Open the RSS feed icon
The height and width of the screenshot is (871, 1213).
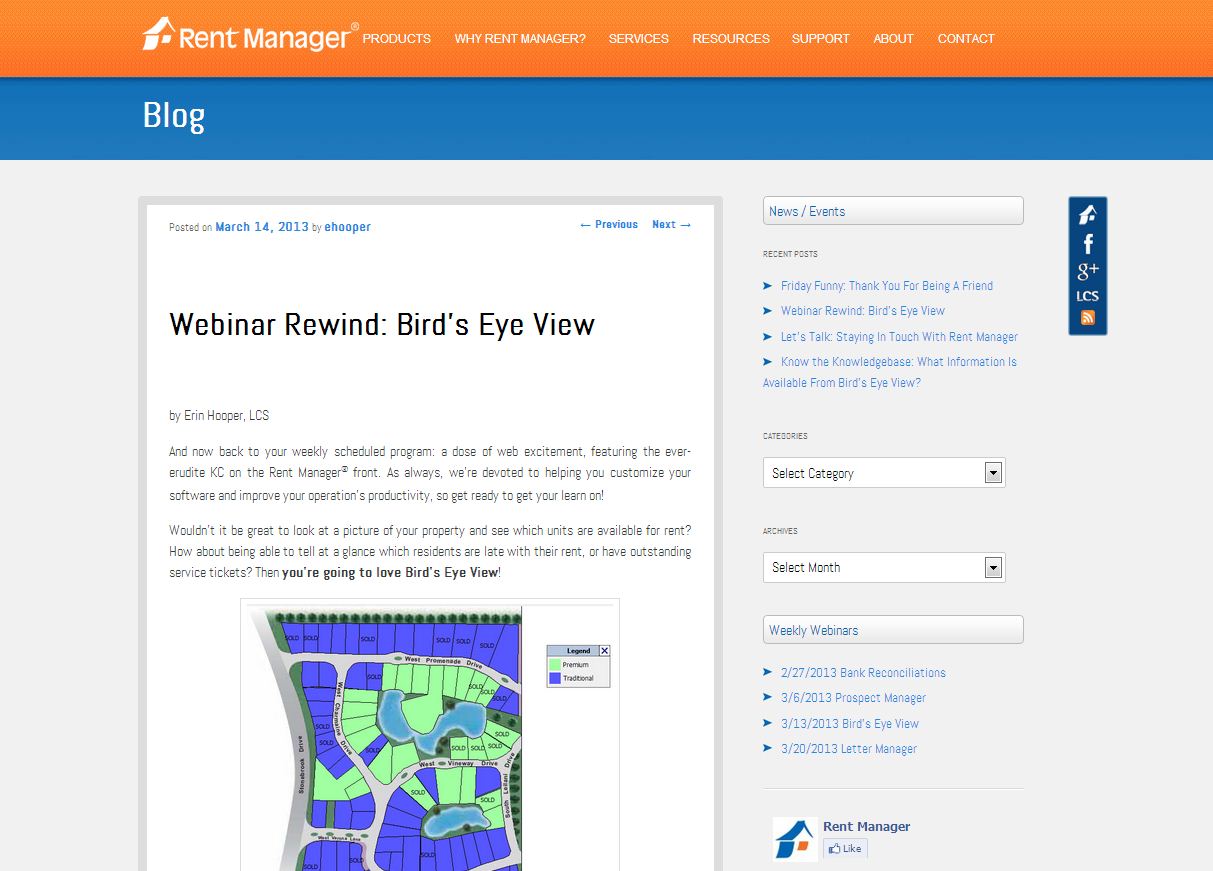coord(1088,318)
